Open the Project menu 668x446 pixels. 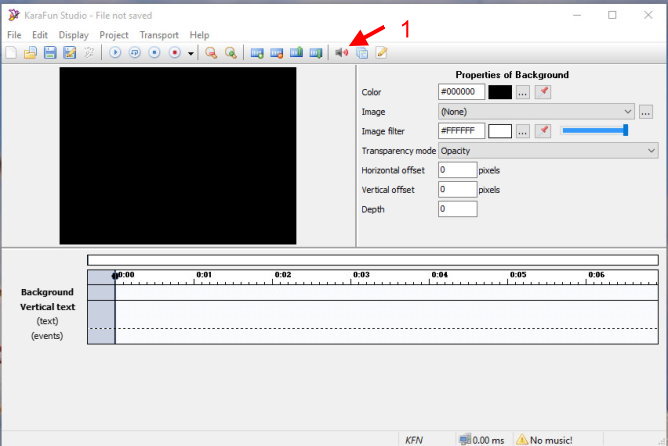click(114, 35)
